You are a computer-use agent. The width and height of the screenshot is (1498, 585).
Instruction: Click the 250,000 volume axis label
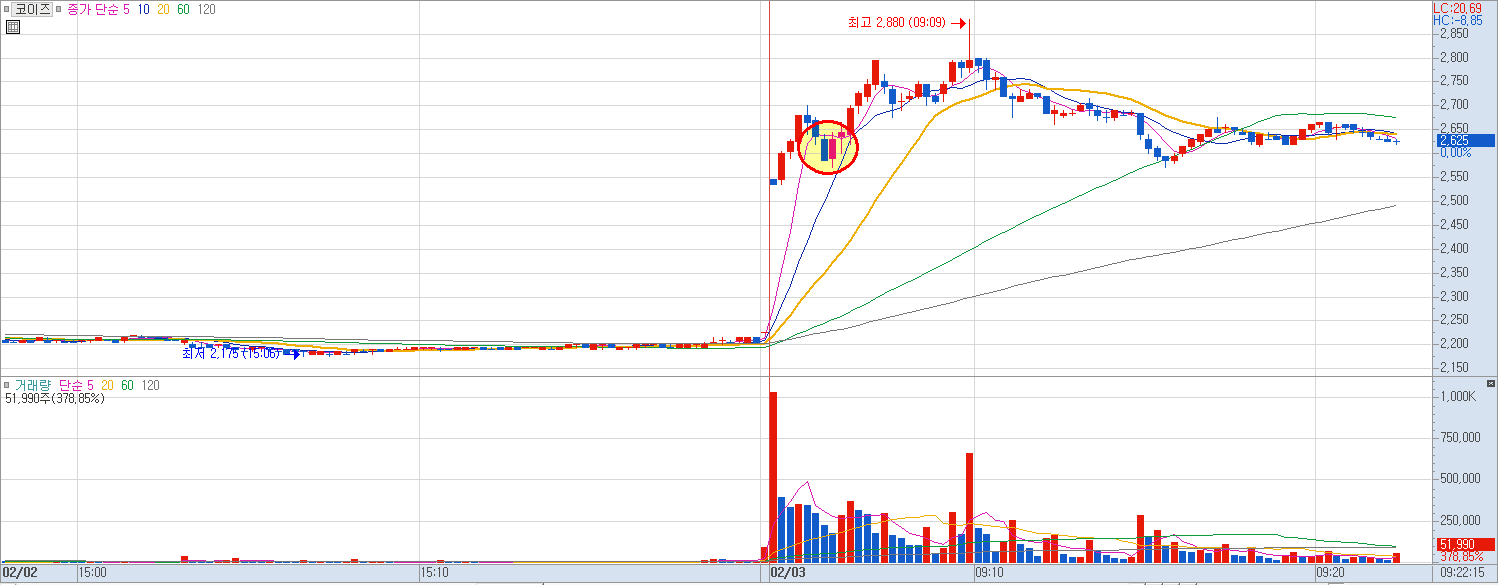coord(1460,521)
